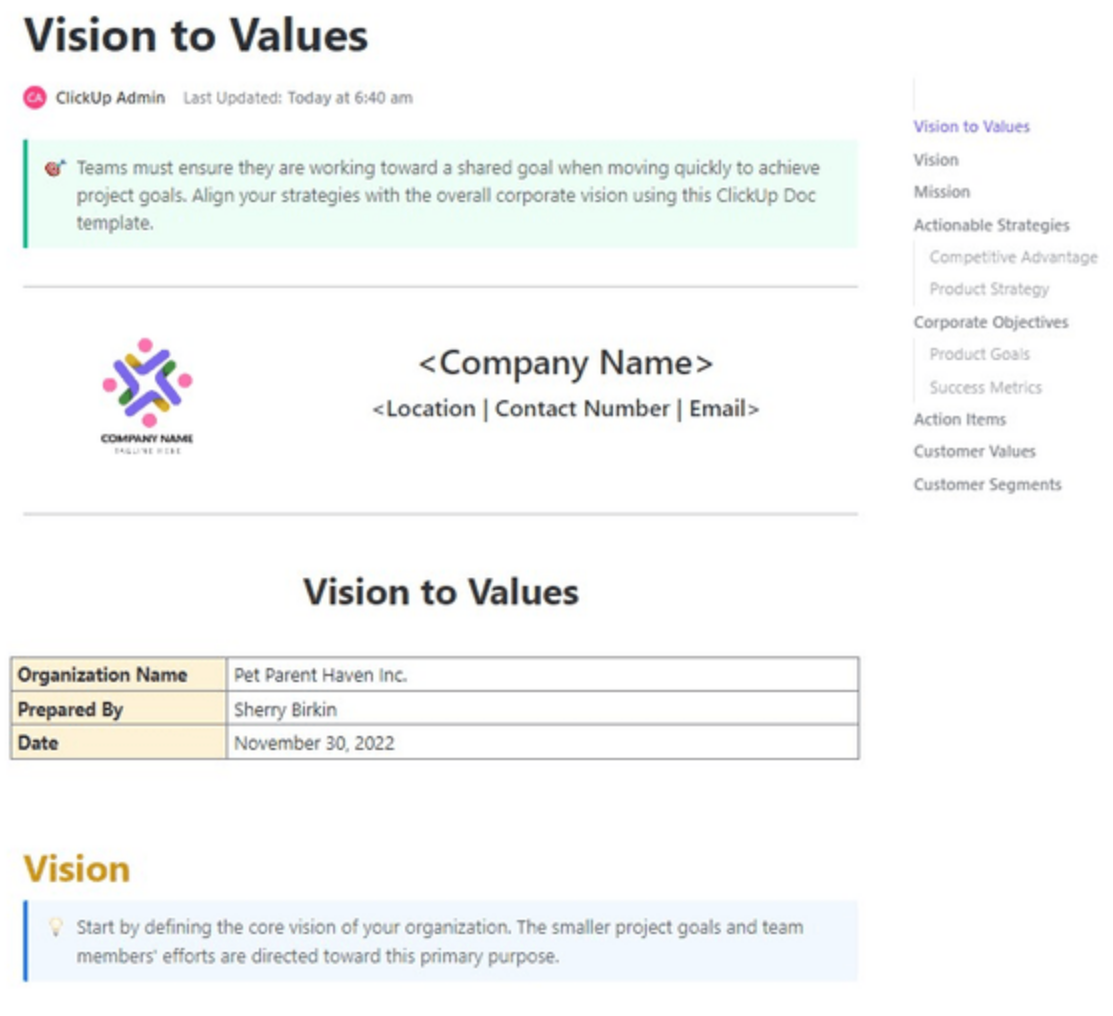This screenshot has width=1113, height=1016.
Task: Click the target emoji in green banner
Action: [55, 168]
